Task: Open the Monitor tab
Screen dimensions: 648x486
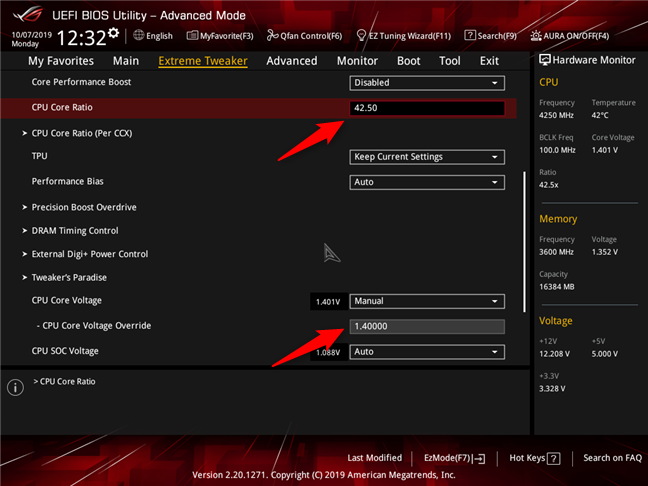Action: [357, 61]
